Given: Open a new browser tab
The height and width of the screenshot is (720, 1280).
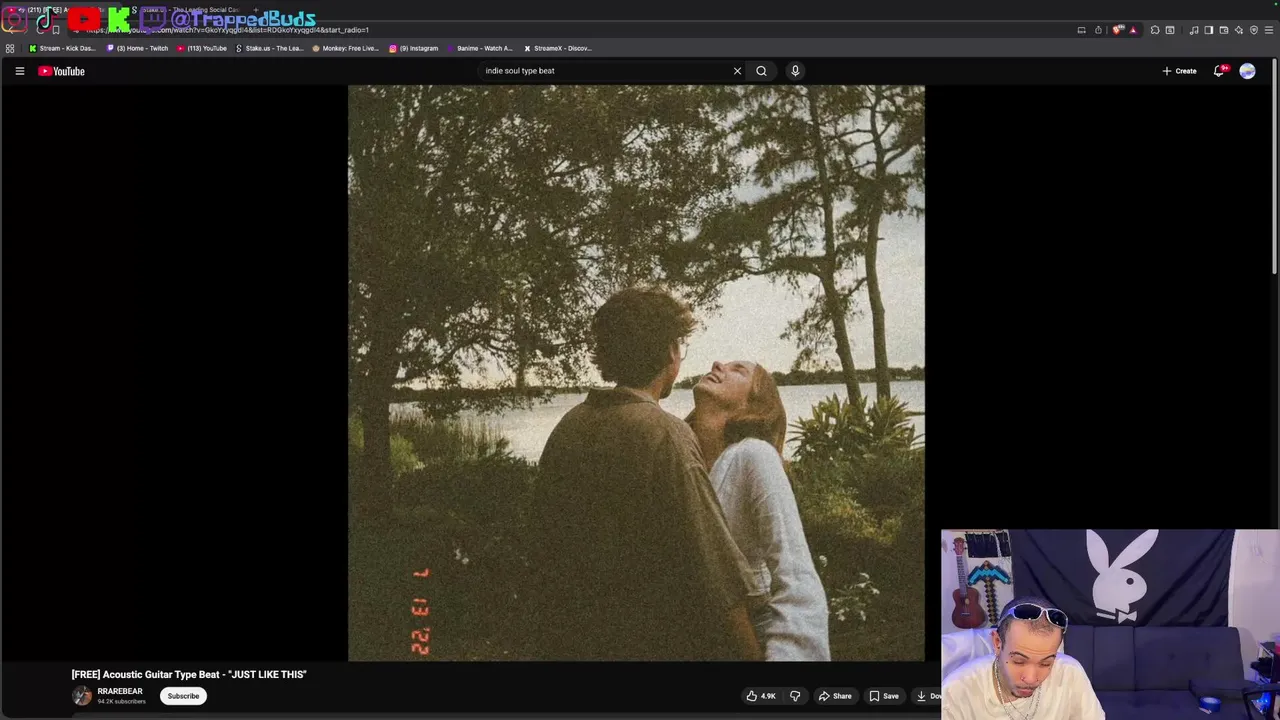Looking at the screenshot, I should (256, 10).
